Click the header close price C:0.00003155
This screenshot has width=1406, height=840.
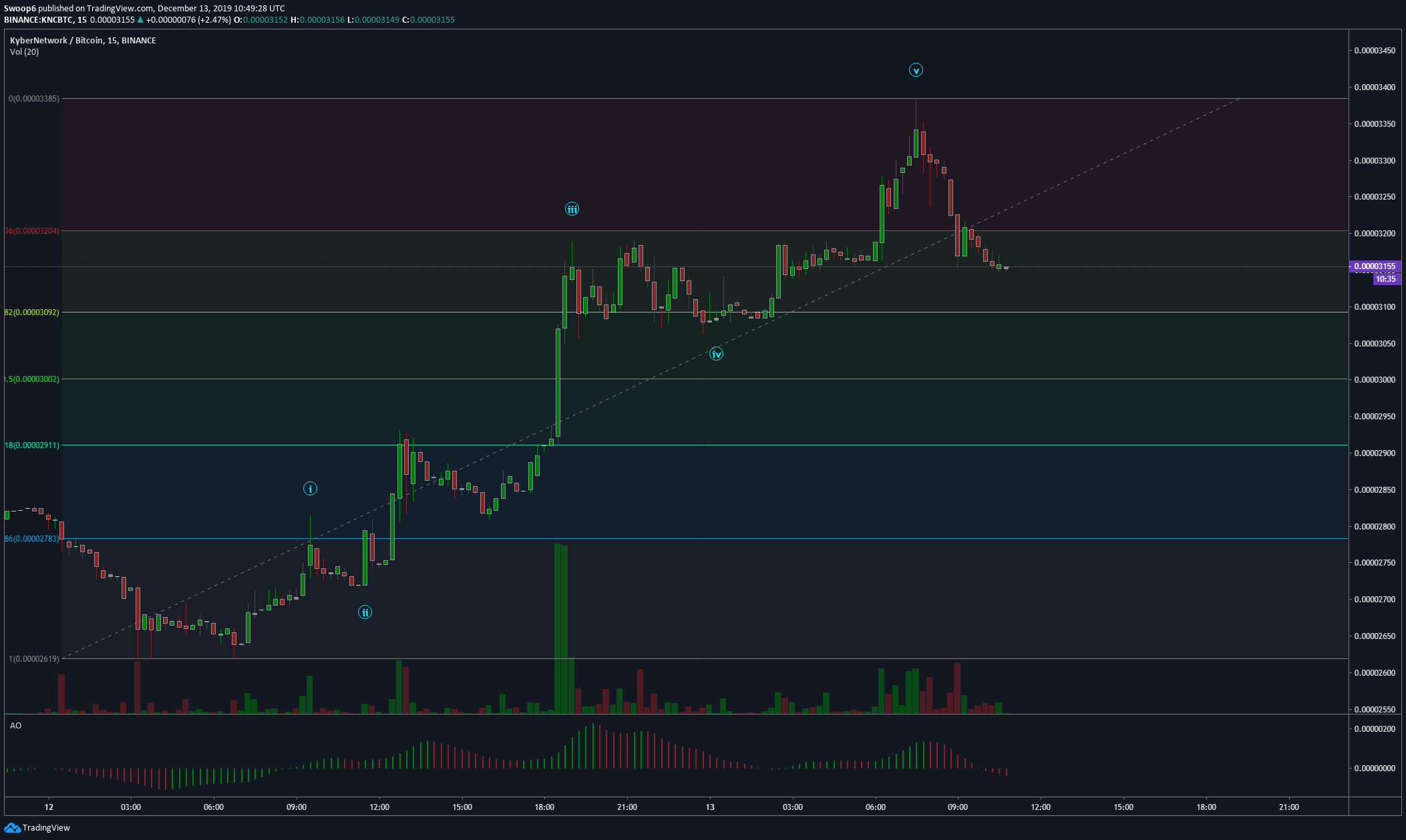[x=428, y=20]
